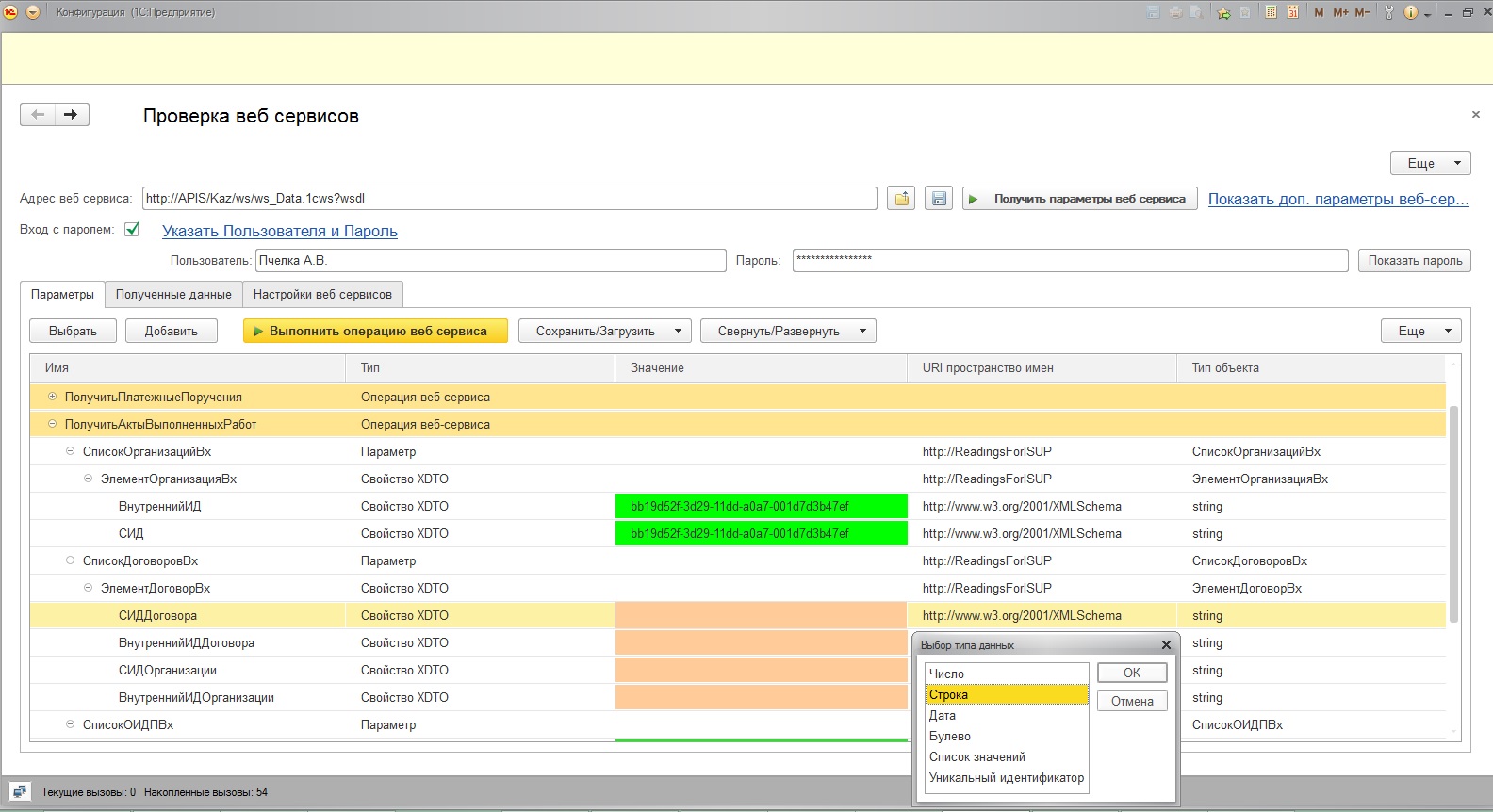The image size is (1493, 812).
Task: Open the Calculator icon
Action: coord(1272,12)
